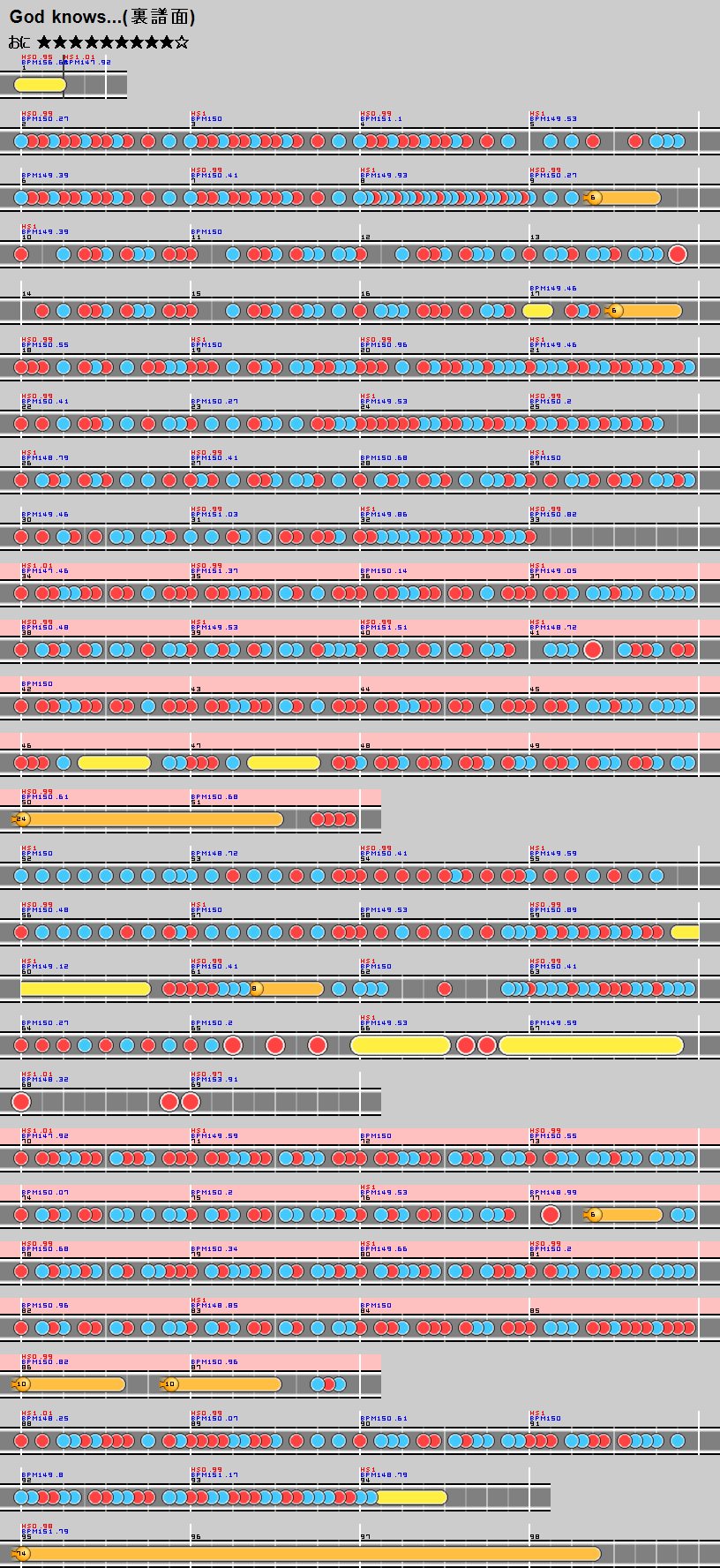The height and width of the screenshot is (1568, 720).
Task: Click the BPM151.79 label at measure 95
Action: [45, 1532]
